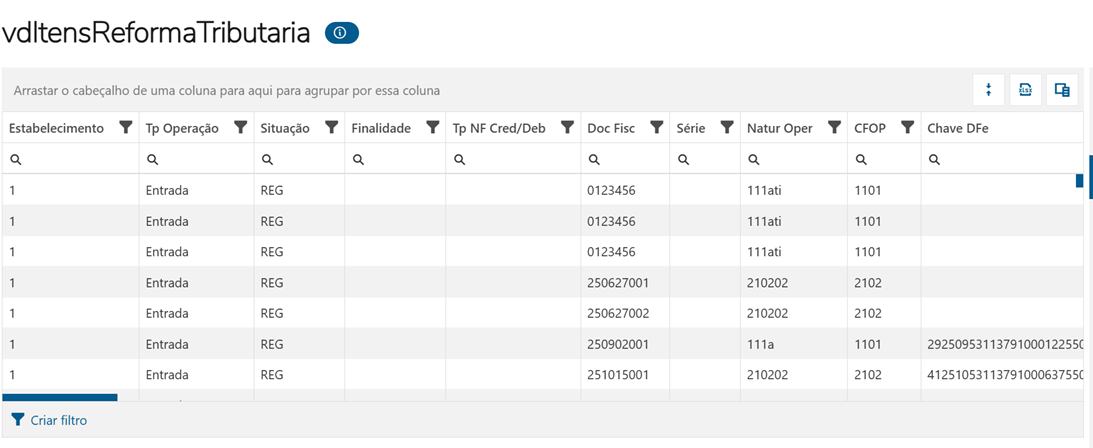Click the info icon beside vdItensReformaTributaria title
This screenshot has height=448, width=1093.
coord(341,33)
